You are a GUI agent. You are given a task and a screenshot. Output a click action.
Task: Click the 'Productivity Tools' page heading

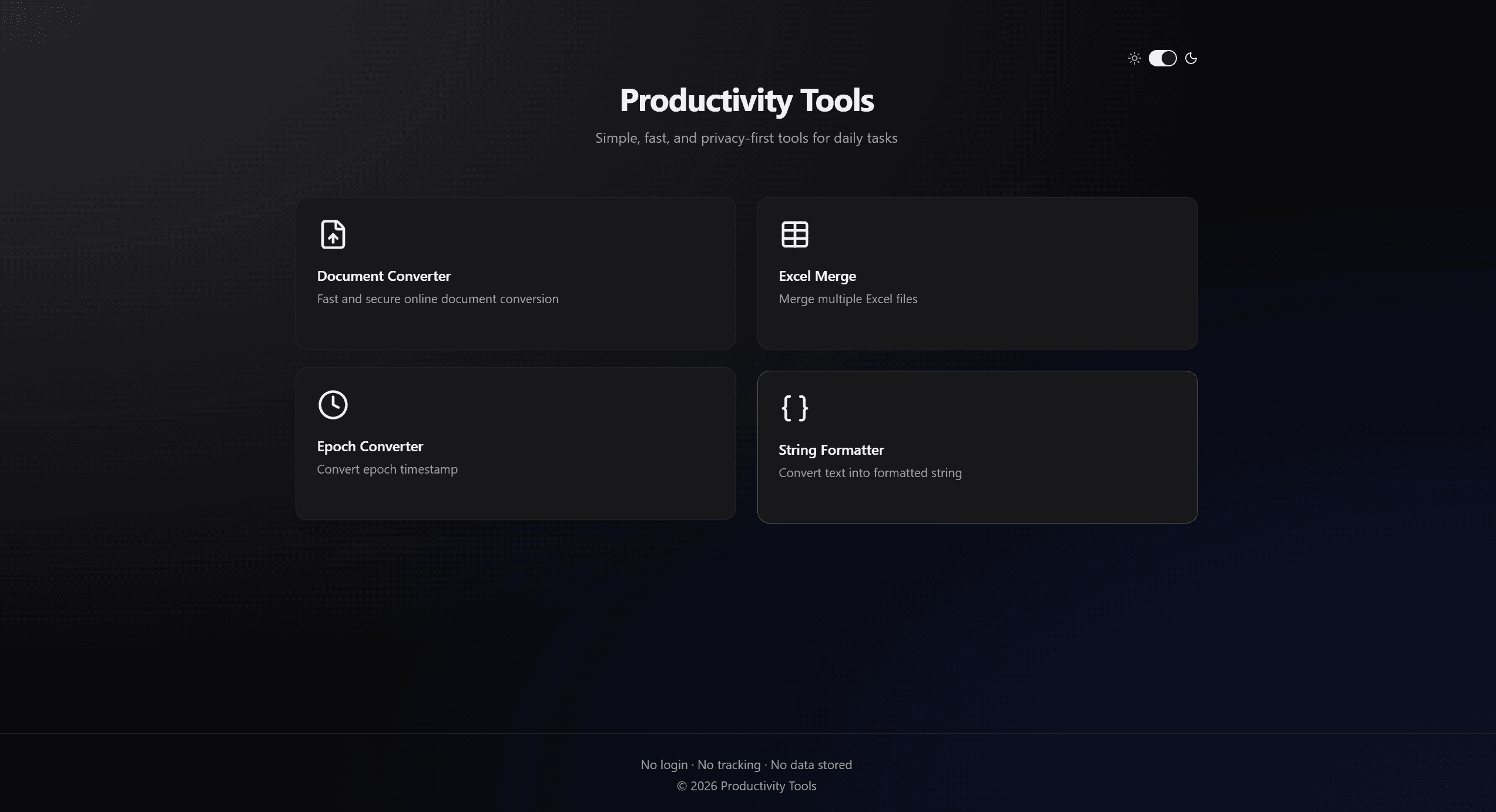746,100
